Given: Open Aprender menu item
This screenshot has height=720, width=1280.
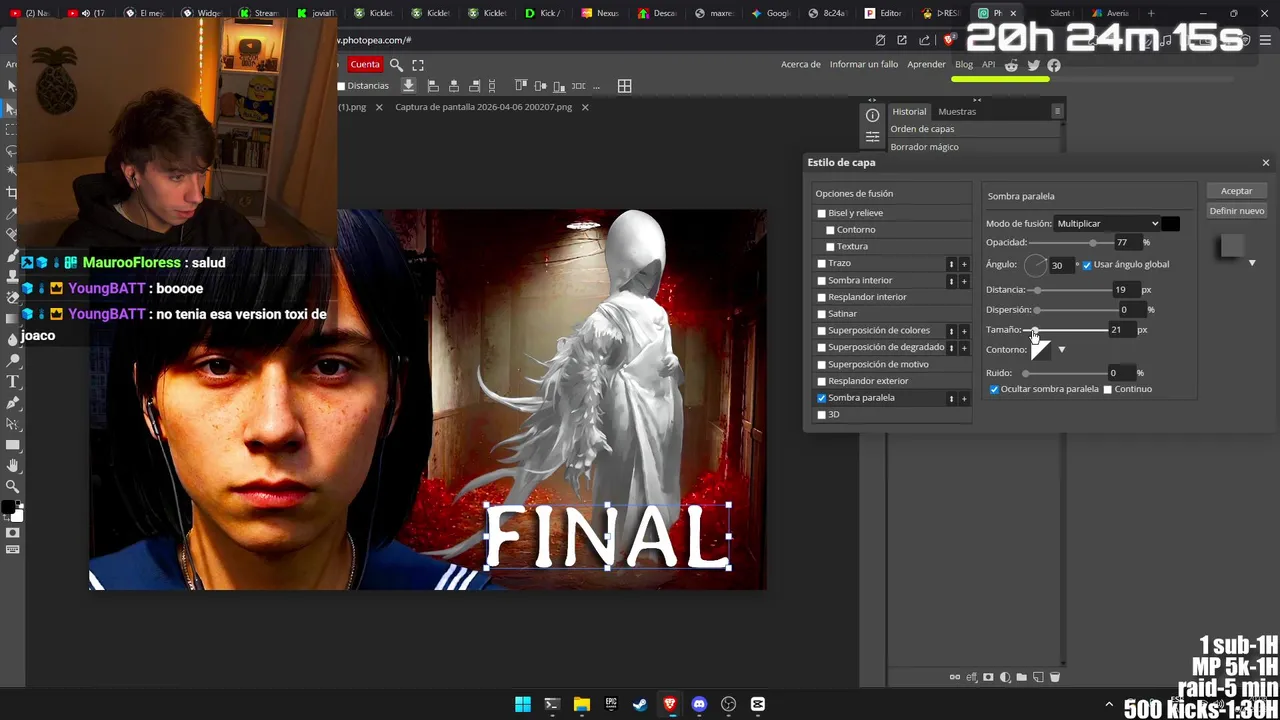Looking at the screenshot, I should 926,65.
